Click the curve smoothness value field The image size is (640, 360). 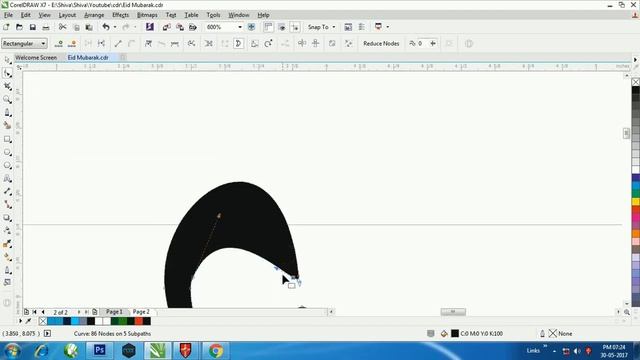click(x=422, y=44)
